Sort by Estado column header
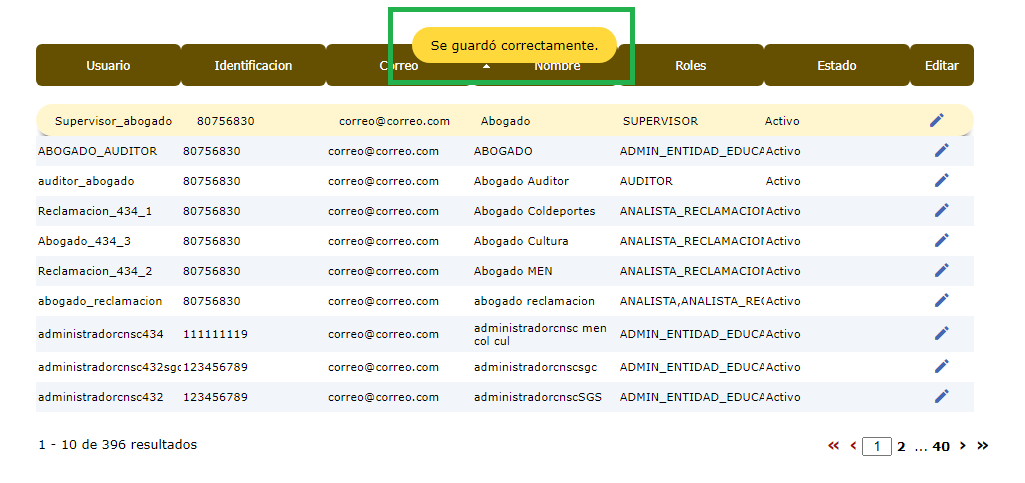1025x483 pixels. (836, 66)
